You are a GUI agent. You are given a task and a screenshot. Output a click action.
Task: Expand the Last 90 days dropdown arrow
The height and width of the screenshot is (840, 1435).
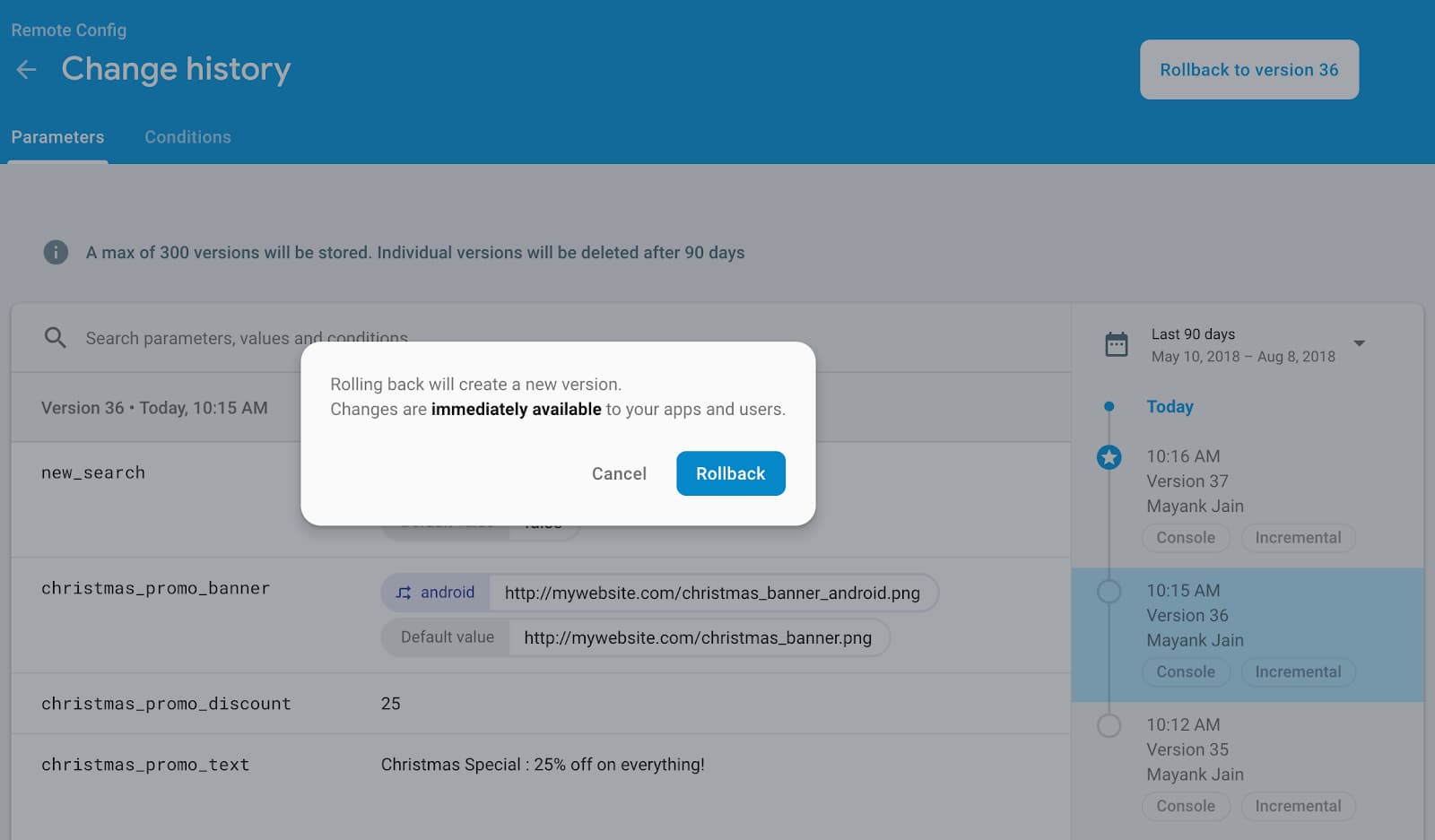(1360, 343)
